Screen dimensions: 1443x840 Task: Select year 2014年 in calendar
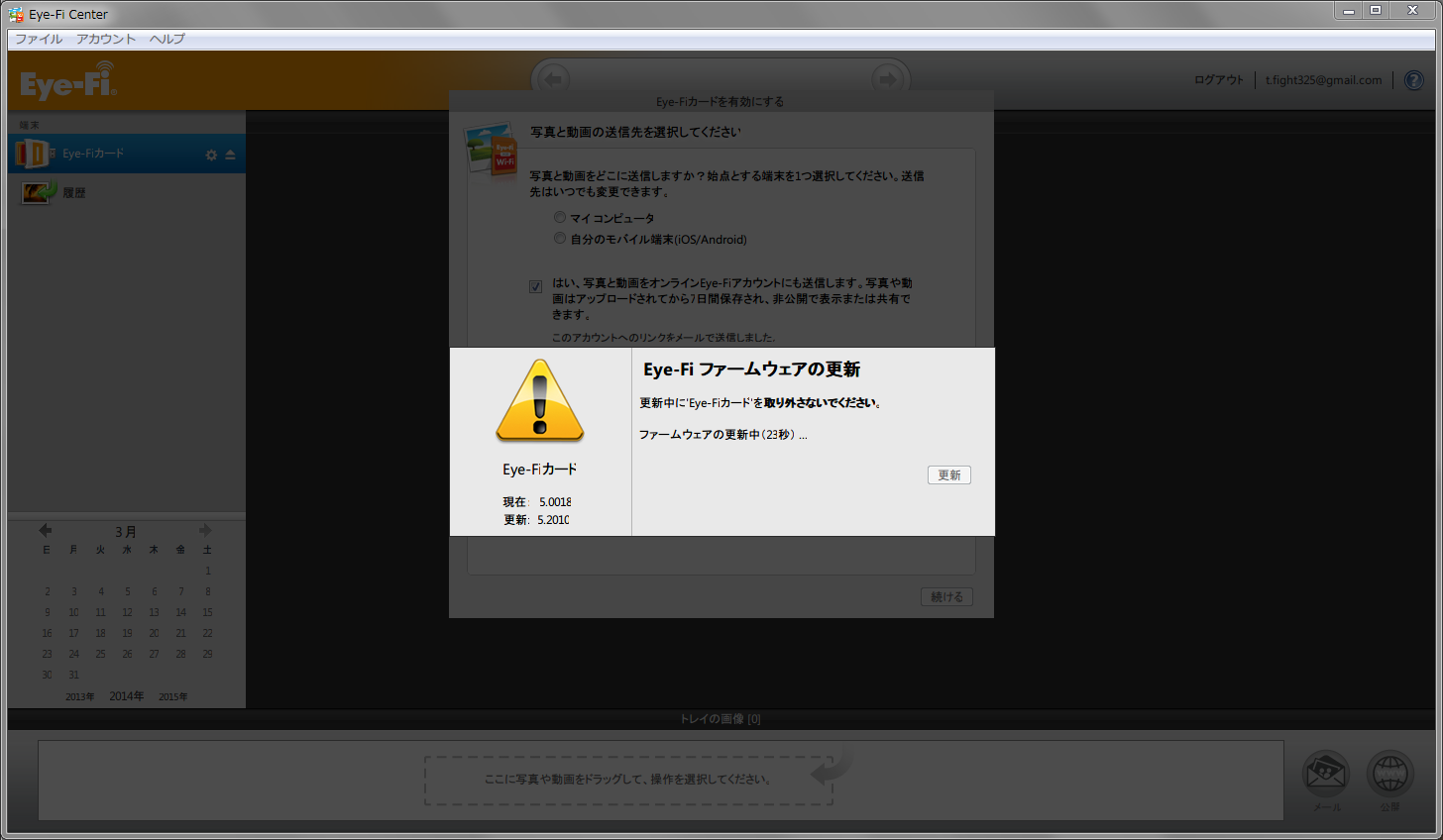[x=127, y=696]
